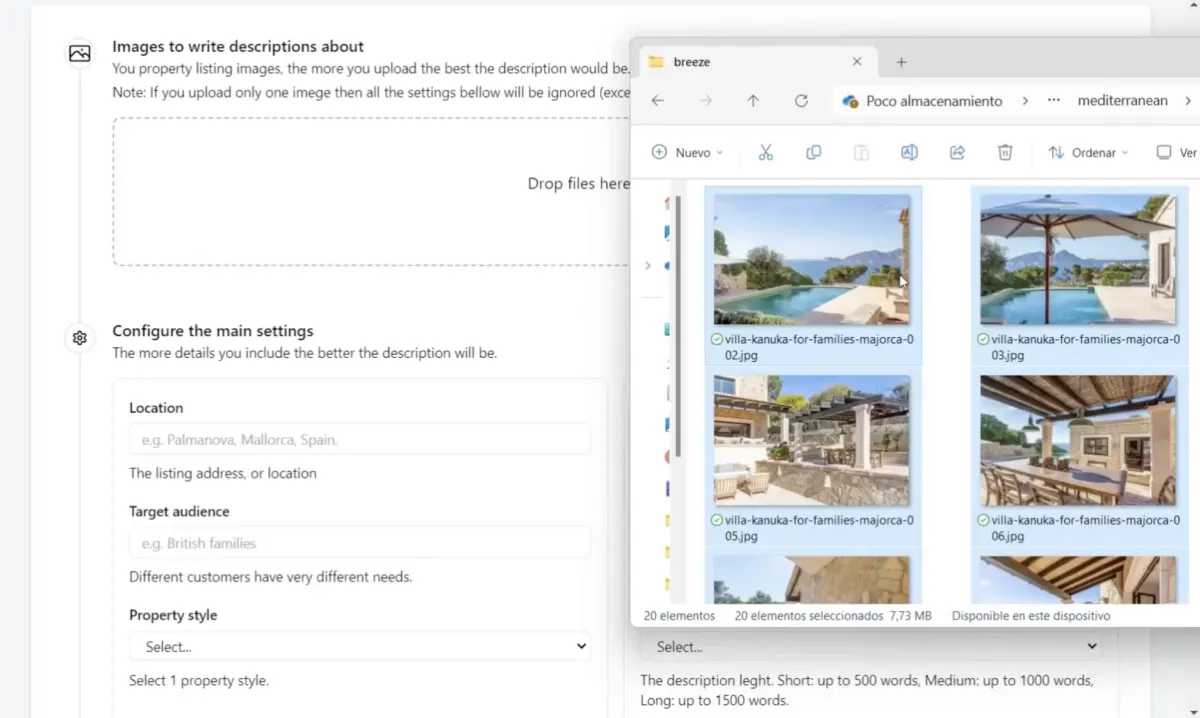The image size is (1200, 718).
Task: Open the Nuevo dropdown in Explorer toolbar
Action: point(687,152)
